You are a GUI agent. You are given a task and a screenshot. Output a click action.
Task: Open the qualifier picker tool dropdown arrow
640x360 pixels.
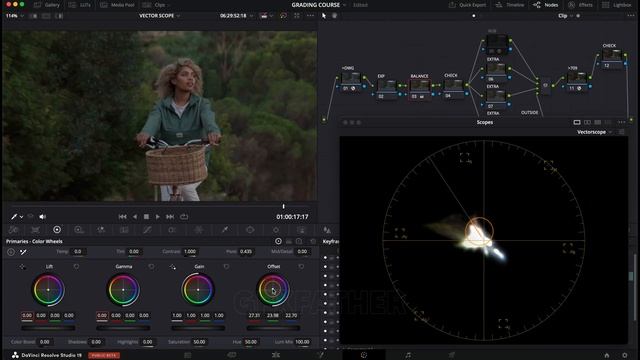[21, 217]
